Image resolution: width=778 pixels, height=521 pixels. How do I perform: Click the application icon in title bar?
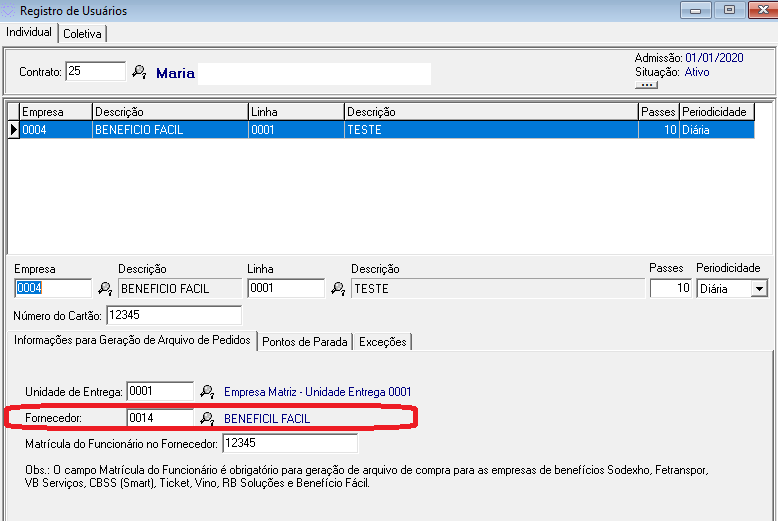(10, 11)
